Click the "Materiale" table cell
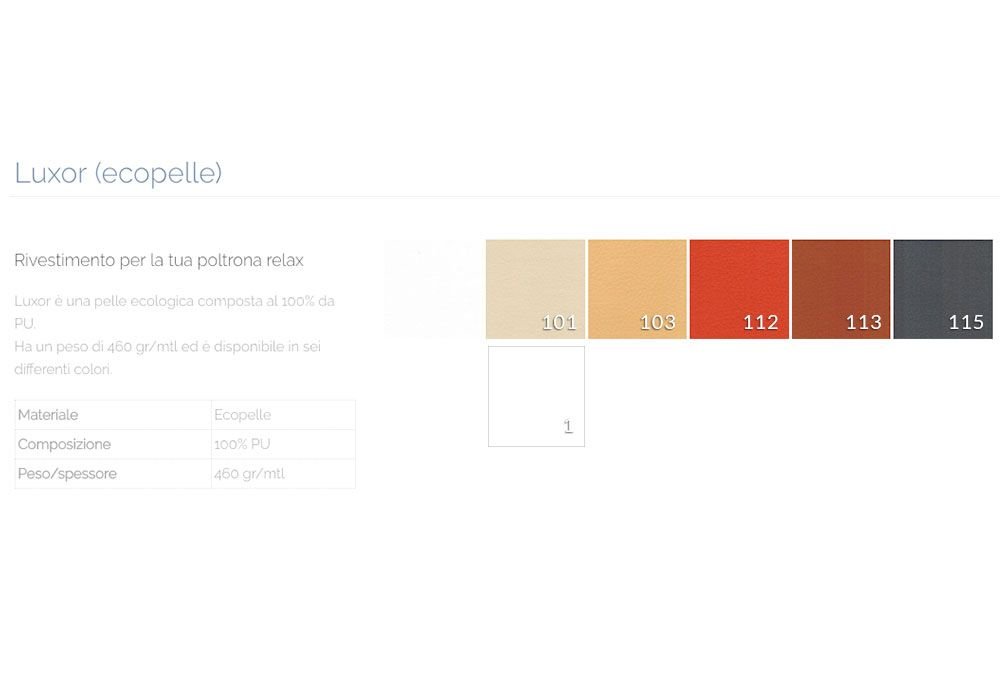The width and height of the screenshot is (1000, 693). tap(48, 415)
